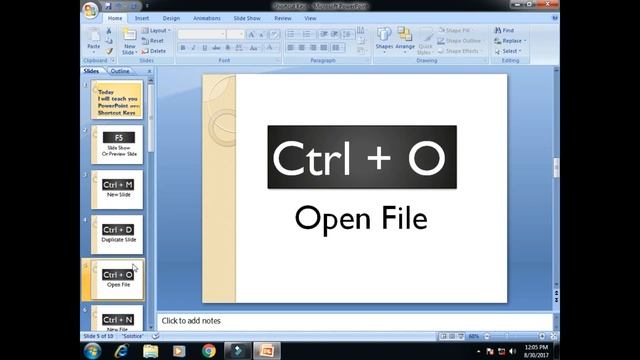Click the Copy icon in Clipboard group
This screenshot has width=640, height=360.
point(109,41)
